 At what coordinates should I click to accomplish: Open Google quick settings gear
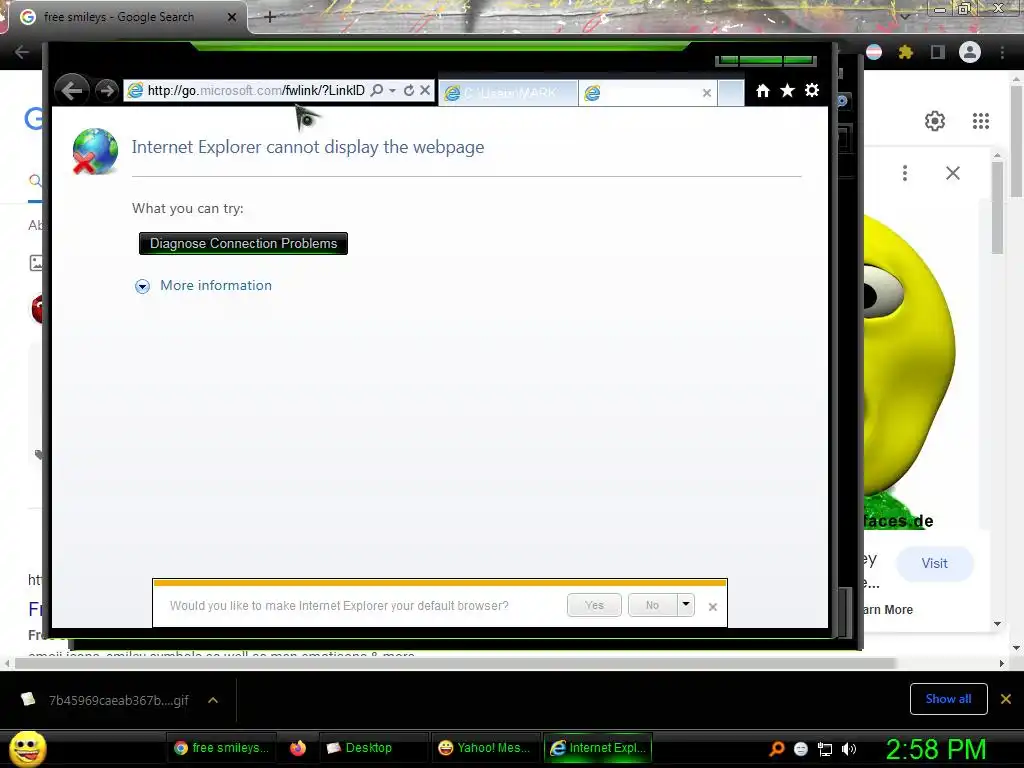coord(935,121)
